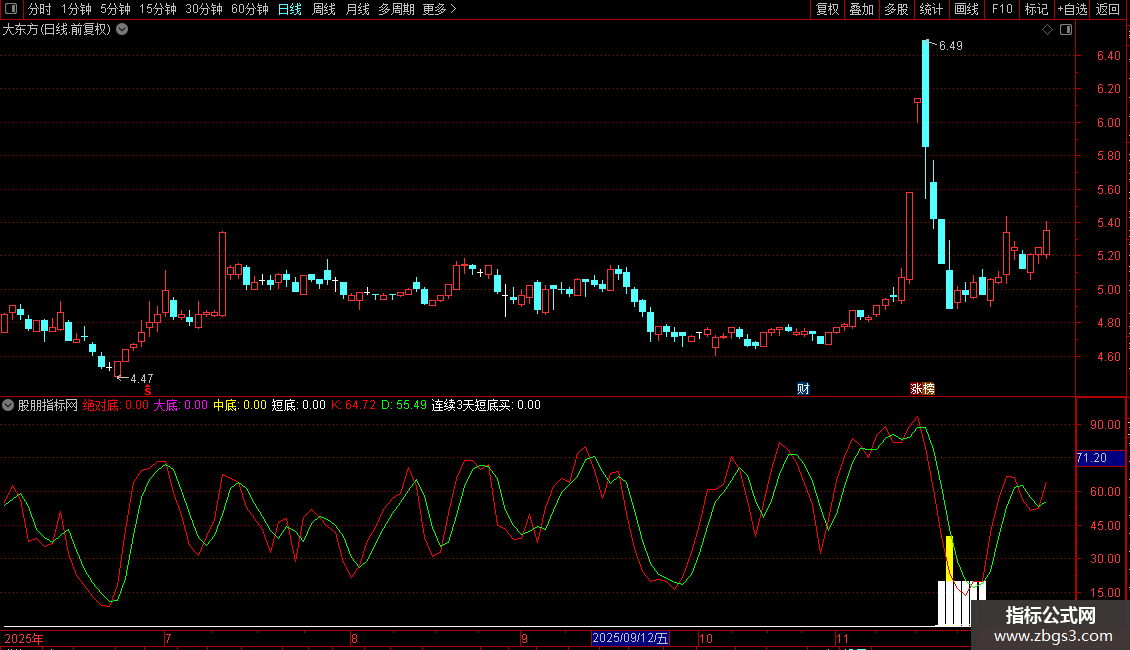Click the 大东方(日线.前复权) title
The height and width of the screenshot is (650, 1130).
click(56, 29)
